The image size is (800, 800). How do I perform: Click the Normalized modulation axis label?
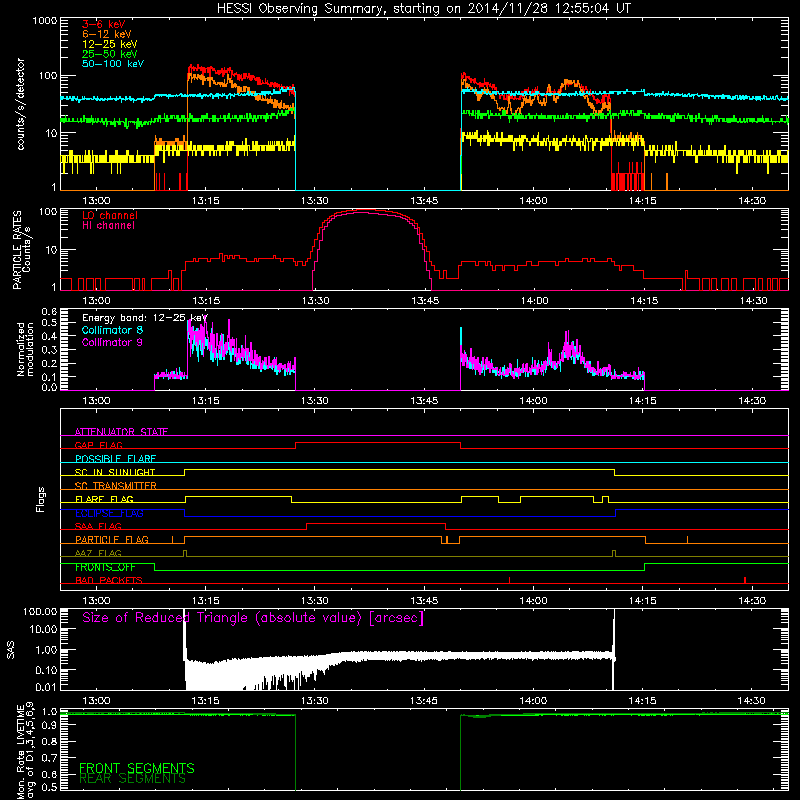pos(25,349)
